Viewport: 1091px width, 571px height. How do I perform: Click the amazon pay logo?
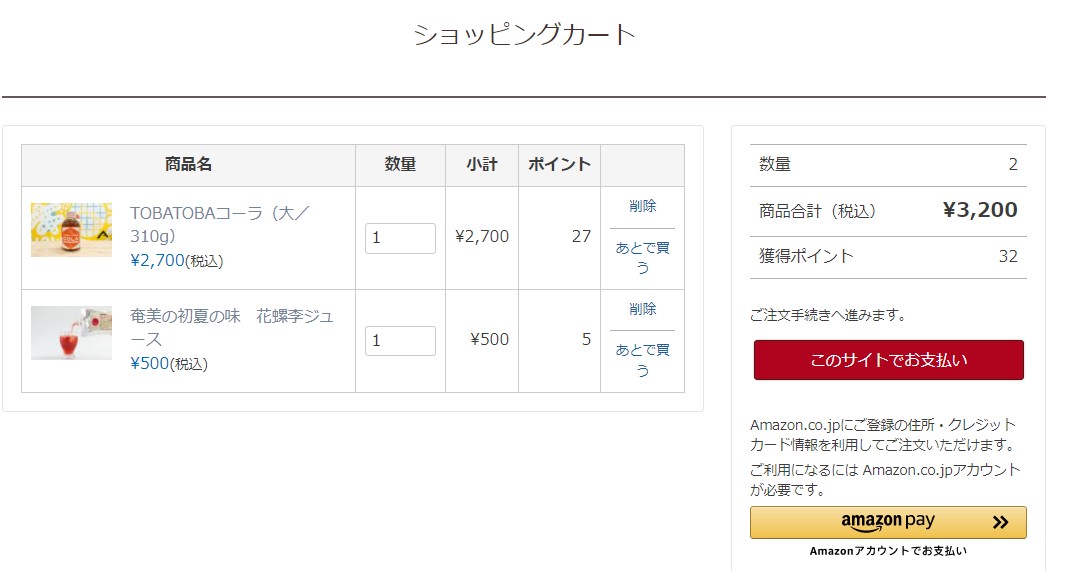tap(888, 522)
